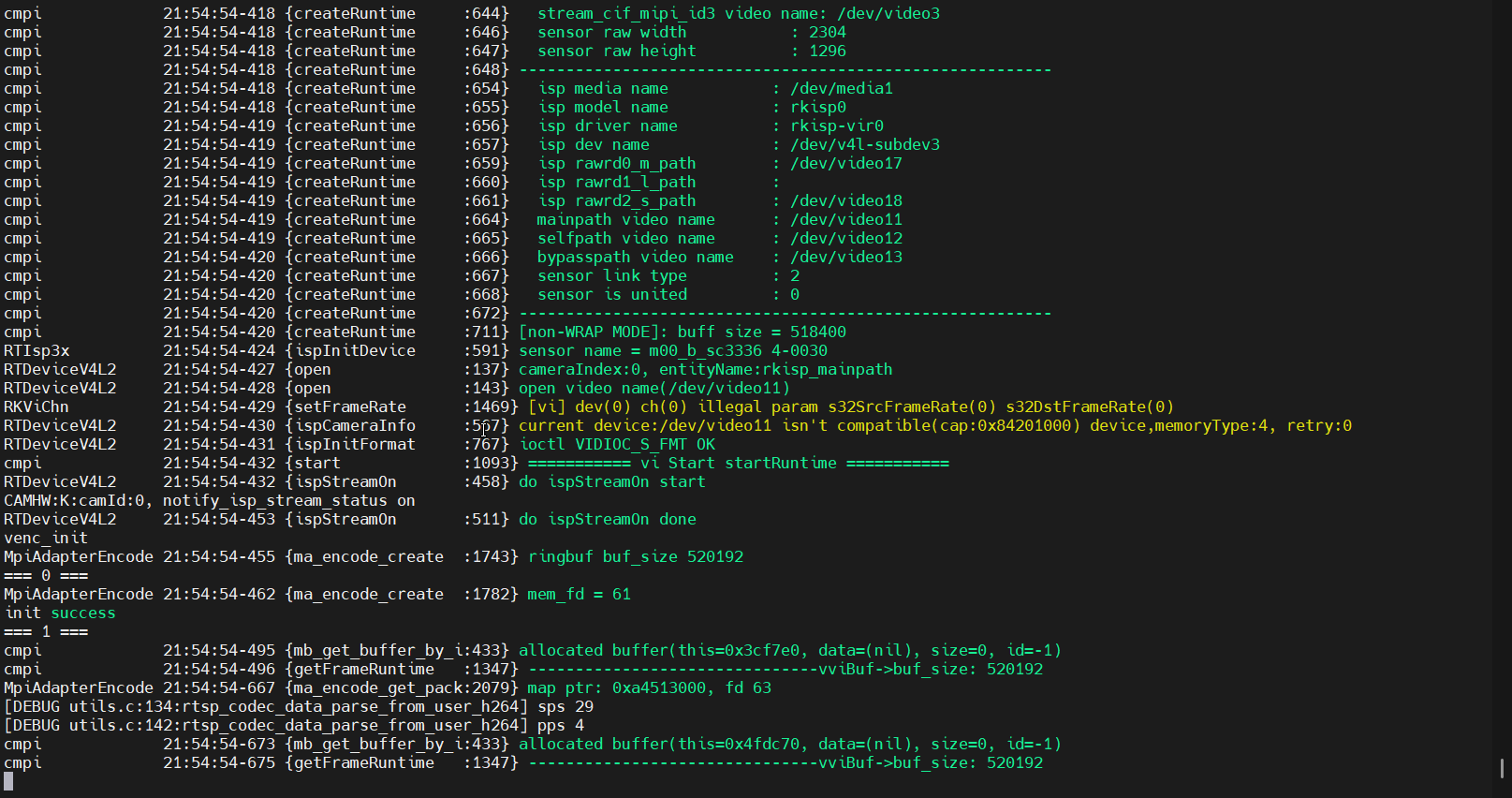The image size is (1512, 798).
Task: Click the green "success" word after init
Action: coord(83,613)
